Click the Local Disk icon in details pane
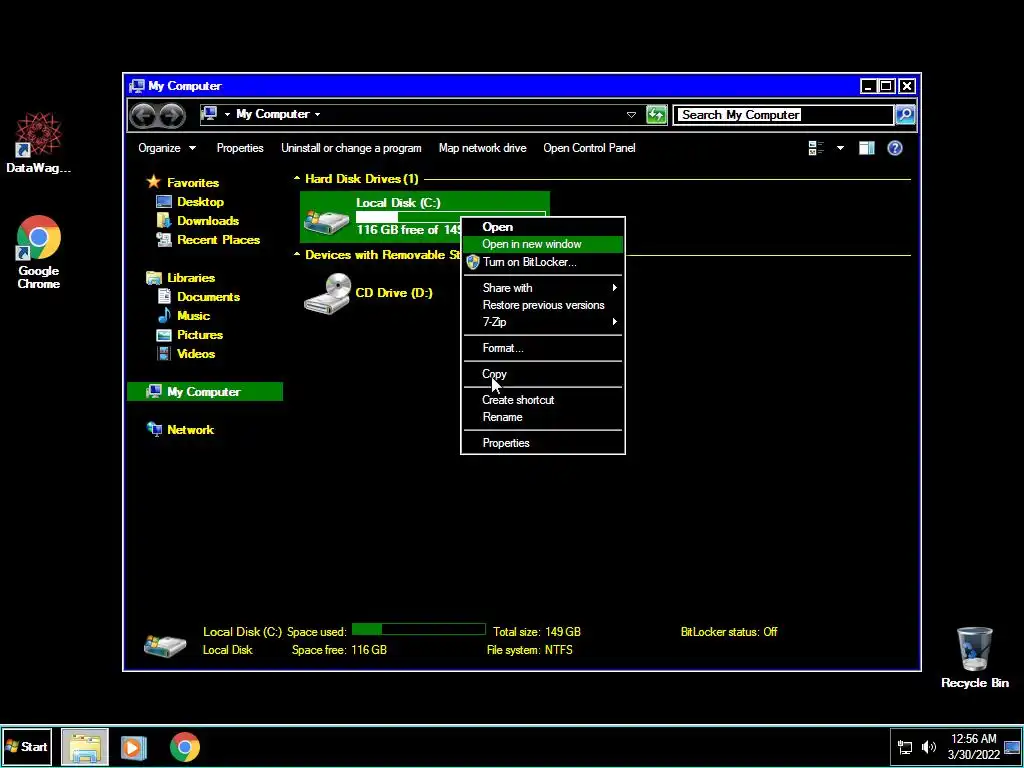The height and width of the screenshot is (768, 1024). (x=165, y=645)
